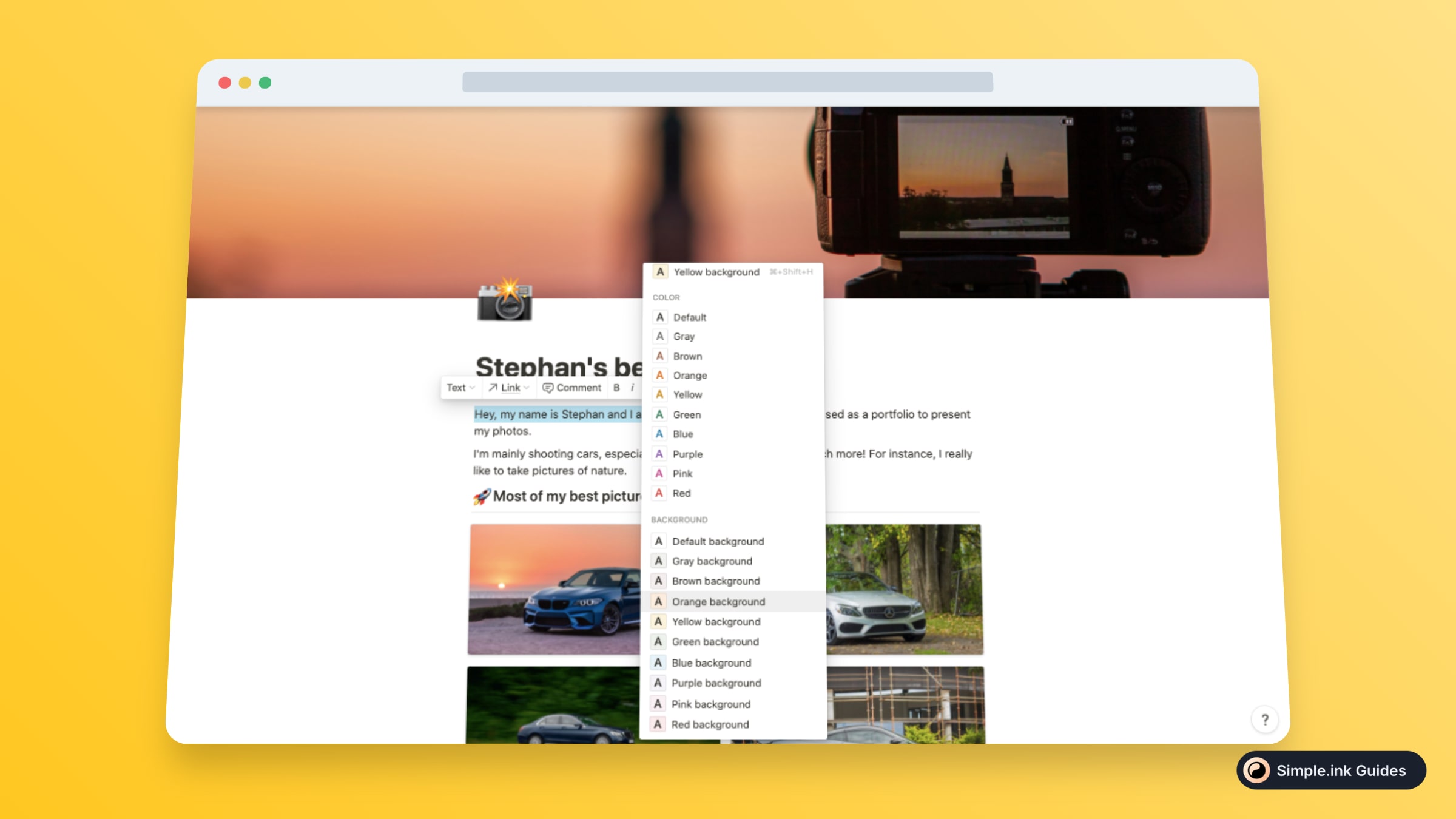Select Yellow background option
This screenshot has height=819, width=1456.
(715, 621)
